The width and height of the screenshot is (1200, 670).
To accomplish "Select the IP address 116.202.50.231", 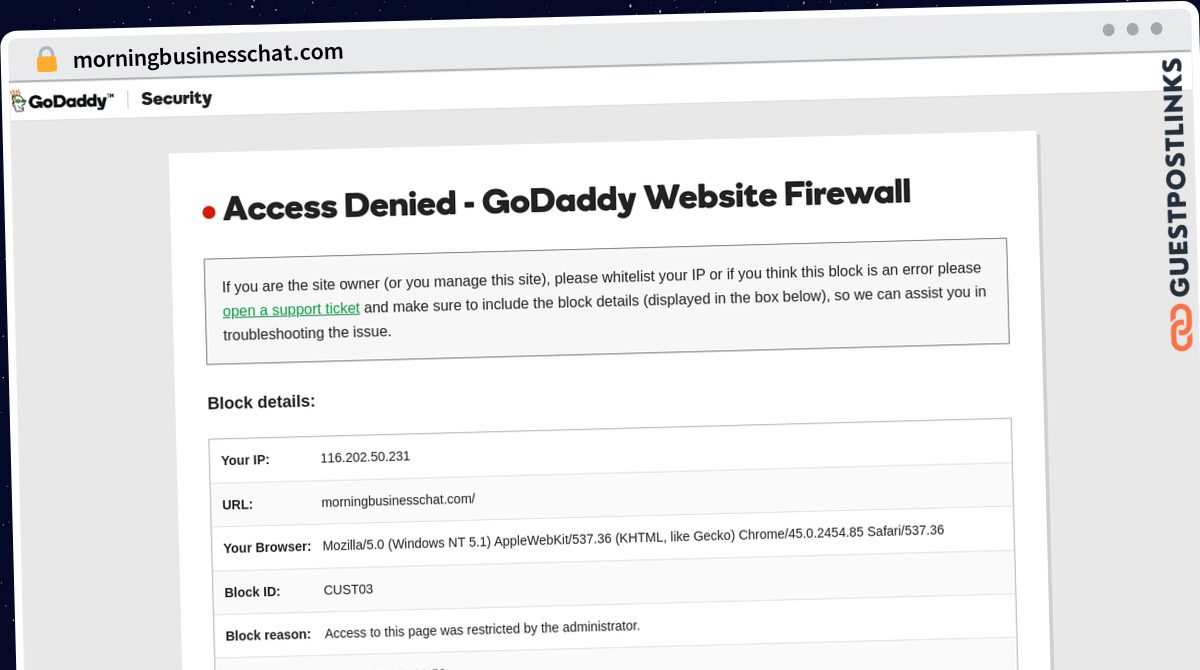I will [x=365, y=457].
